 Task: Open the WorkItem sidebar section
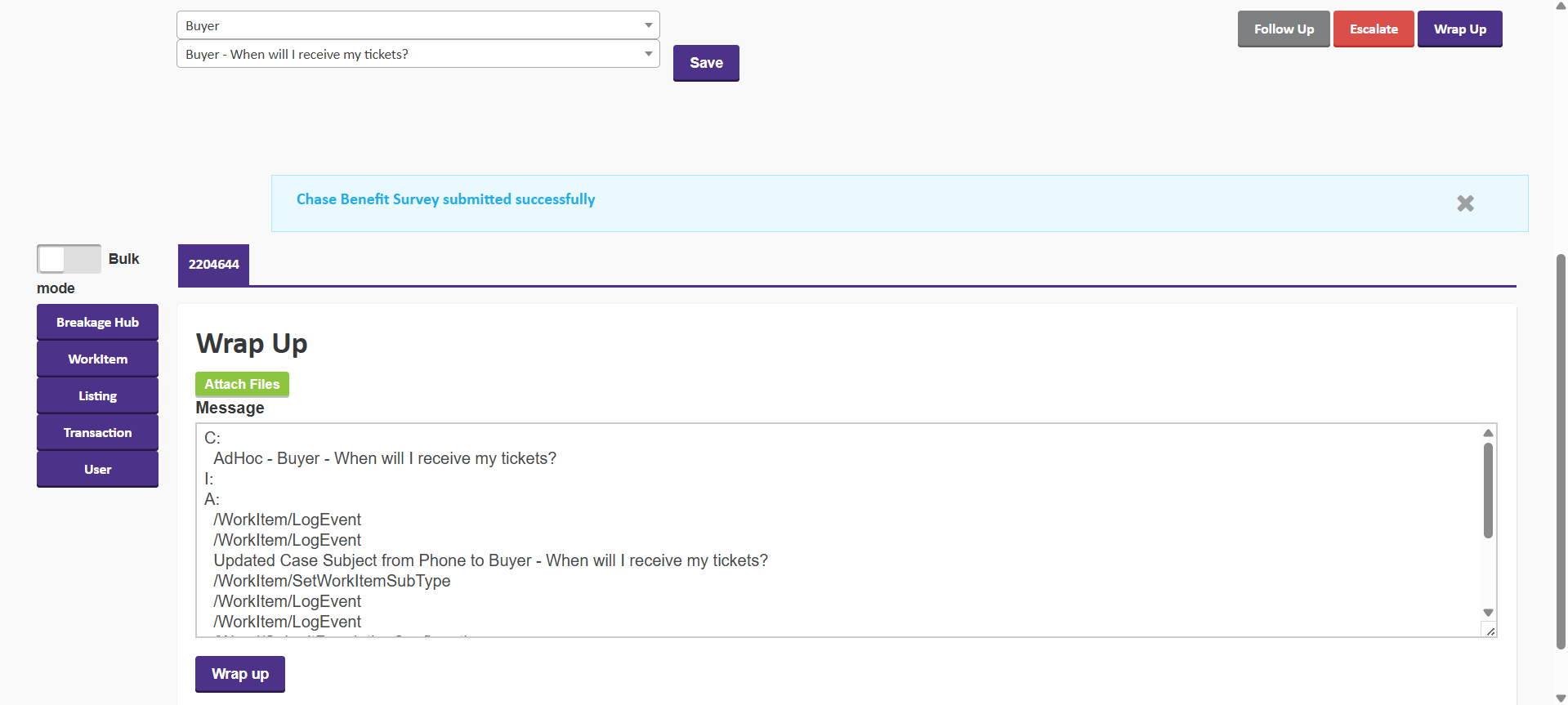97,359
